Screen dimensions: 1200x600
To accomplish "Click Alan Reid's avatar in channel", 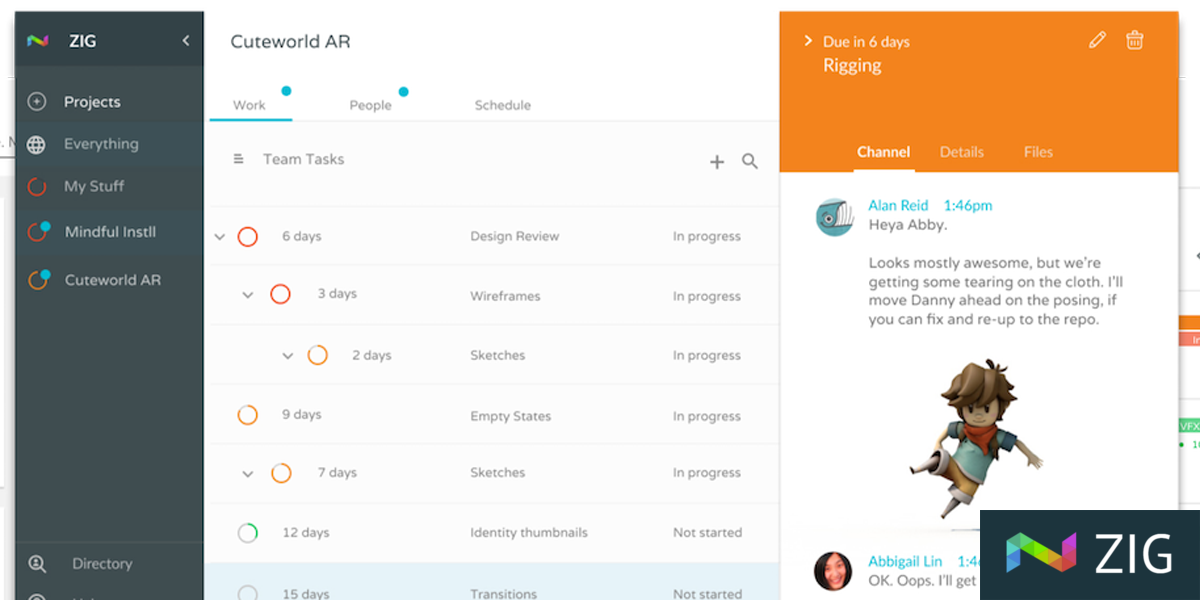I will click(834, 217).
